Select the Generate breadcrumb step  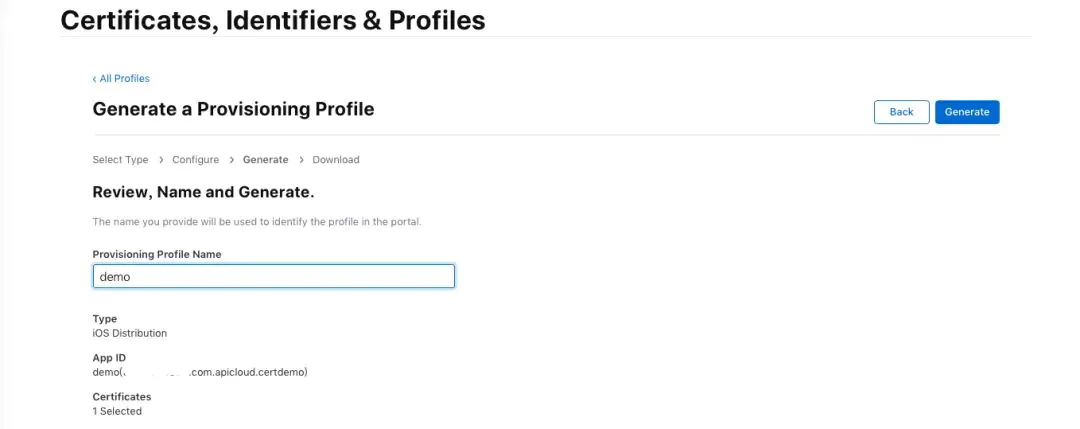tap(265, 160)
